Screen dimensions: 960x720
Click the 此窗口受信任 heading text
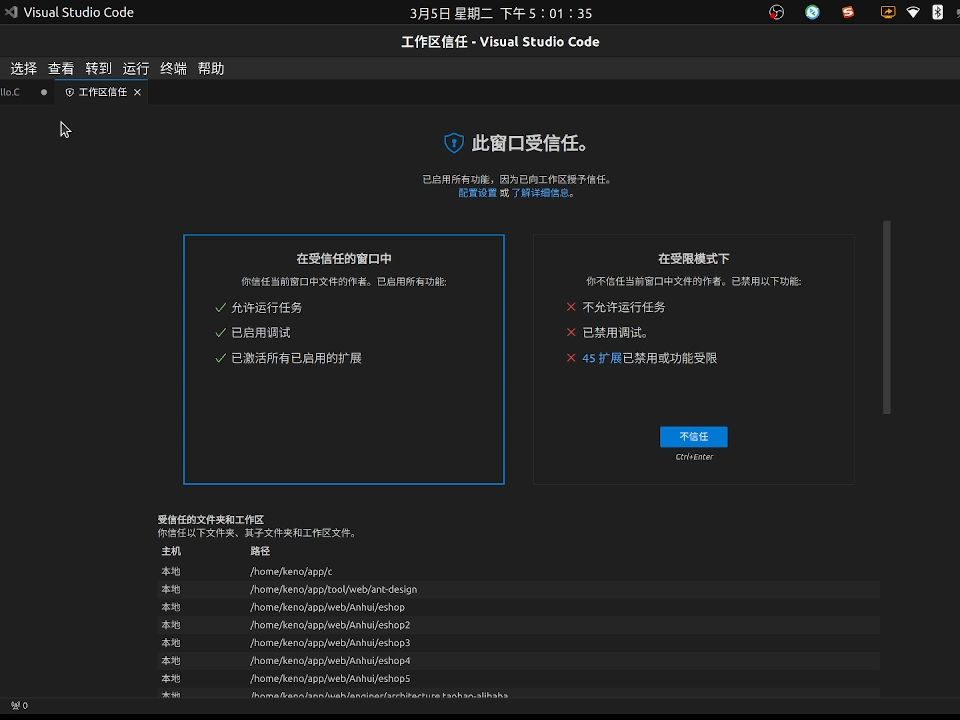530,143
